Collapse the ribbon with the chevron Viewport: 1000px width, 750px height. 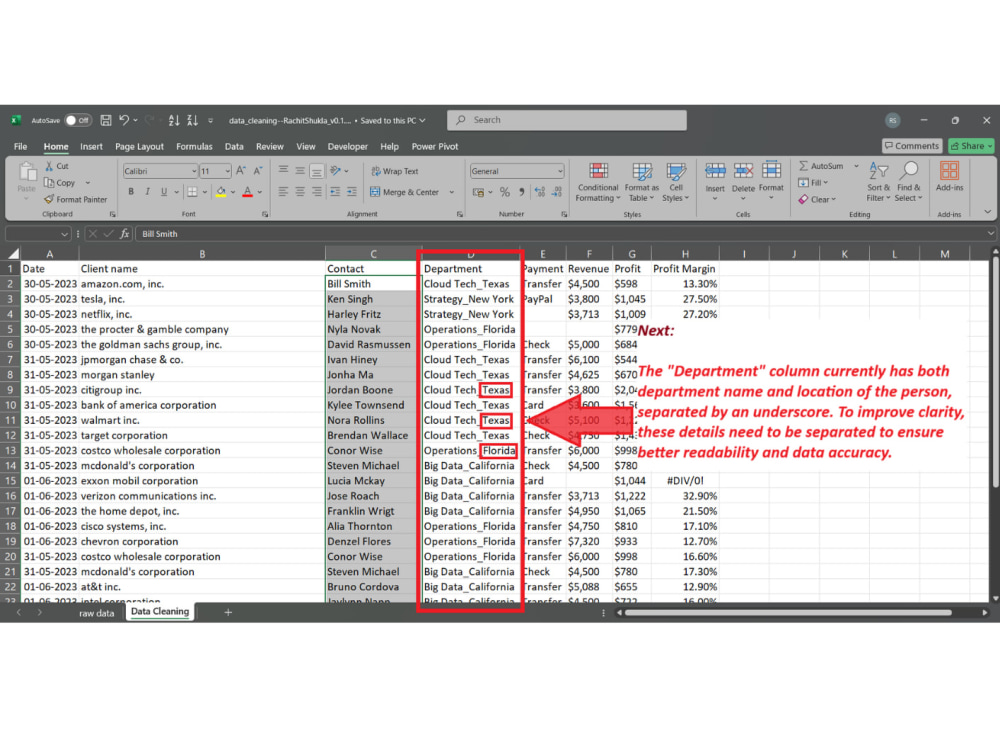pyautogui.click(x=987, y=212)
